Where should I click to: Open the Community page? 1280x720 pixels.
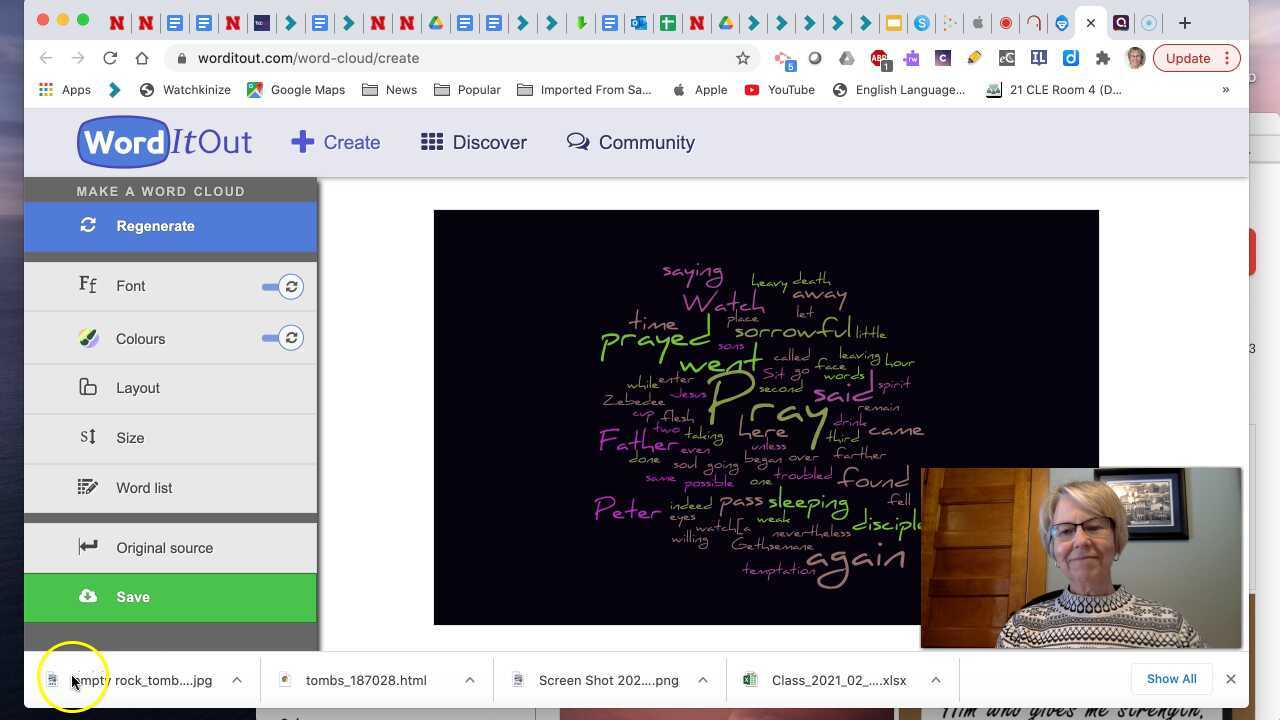[x=631, y=142]
